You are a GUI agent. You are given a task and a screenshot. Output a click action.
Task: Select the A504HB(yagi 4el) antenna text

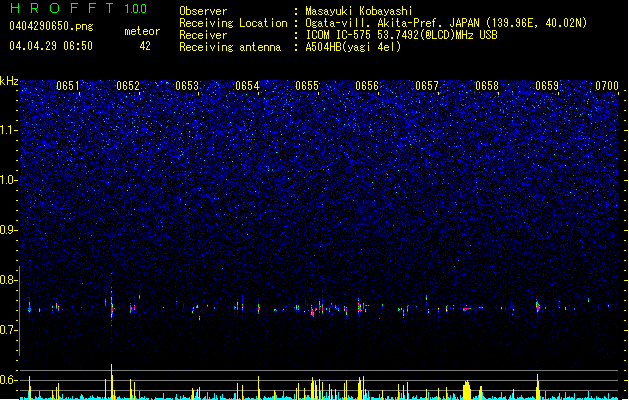pos(353,47)
